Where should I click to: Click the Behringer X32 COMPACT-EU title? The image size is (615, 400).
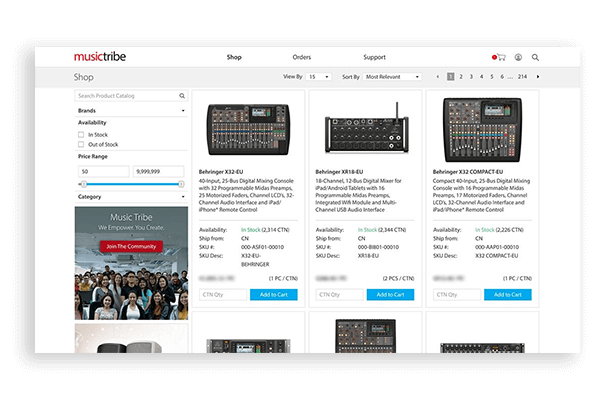pos(468,172)
